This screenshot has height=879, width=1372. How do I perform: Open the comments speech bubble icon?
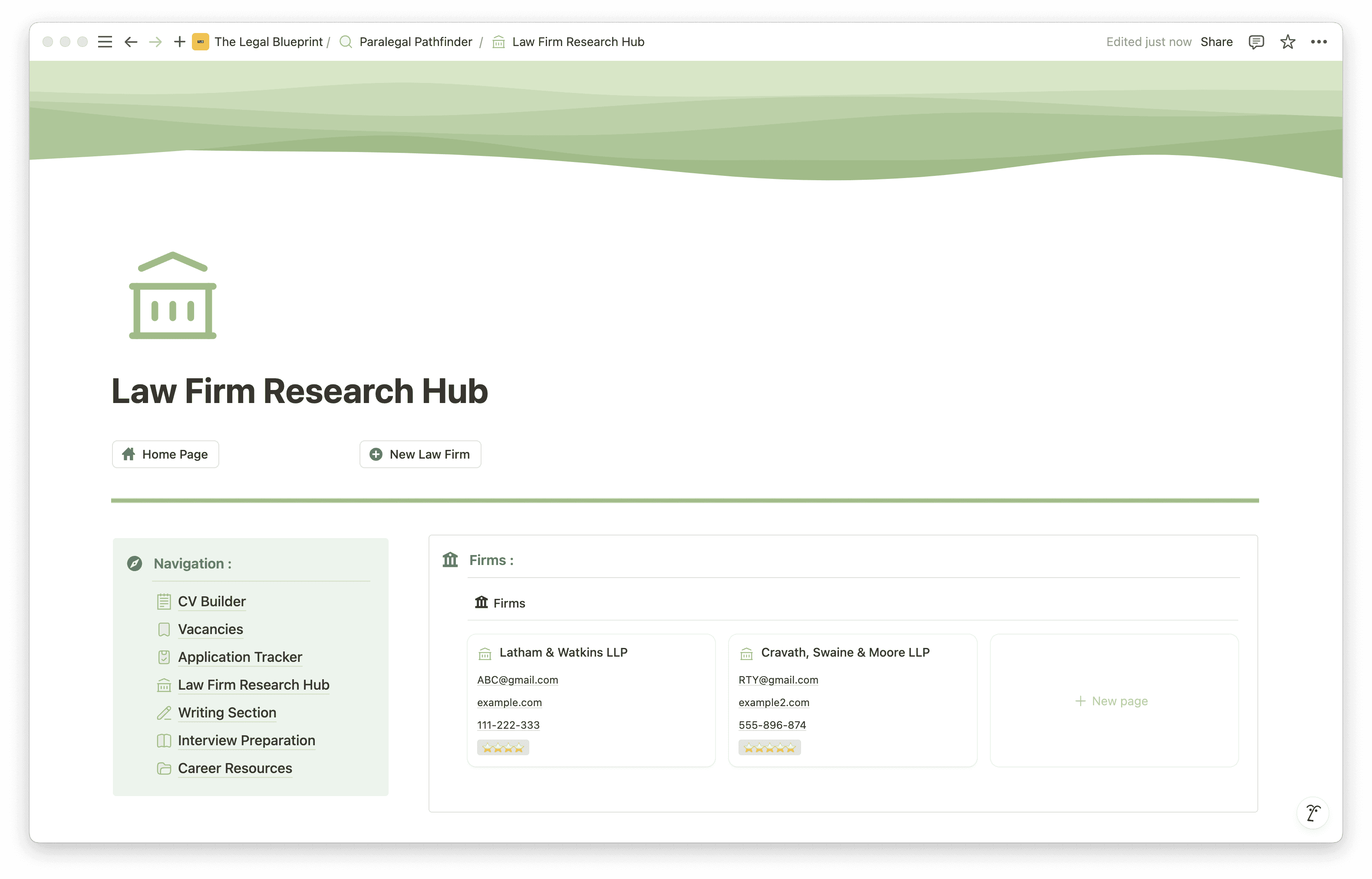[x=1256, y=42]
